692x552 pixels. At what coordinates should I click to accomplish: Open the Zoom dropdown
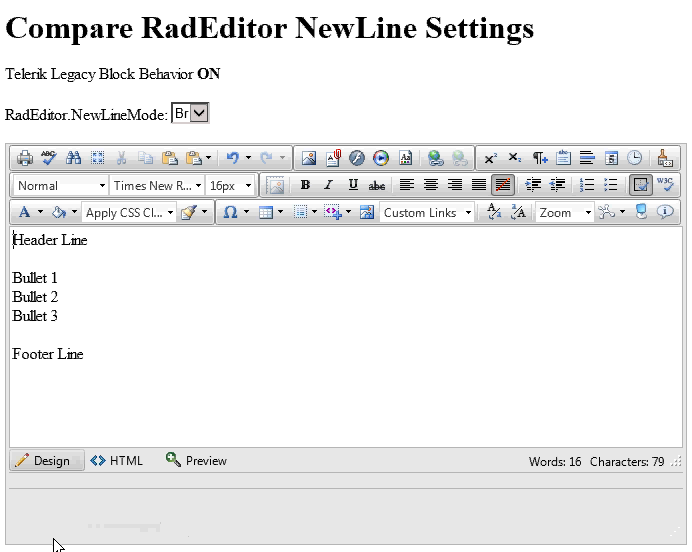point(564,213)
